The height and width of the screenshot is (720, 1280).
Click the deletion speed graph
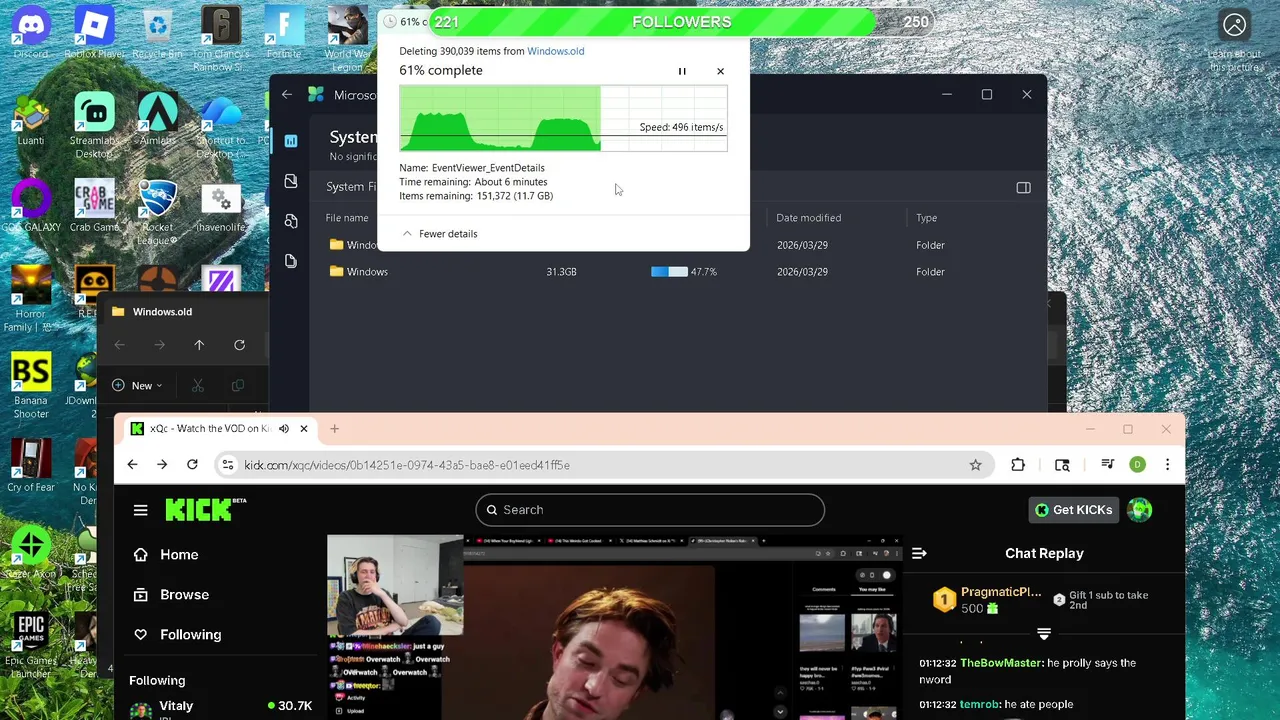[563, 118]
